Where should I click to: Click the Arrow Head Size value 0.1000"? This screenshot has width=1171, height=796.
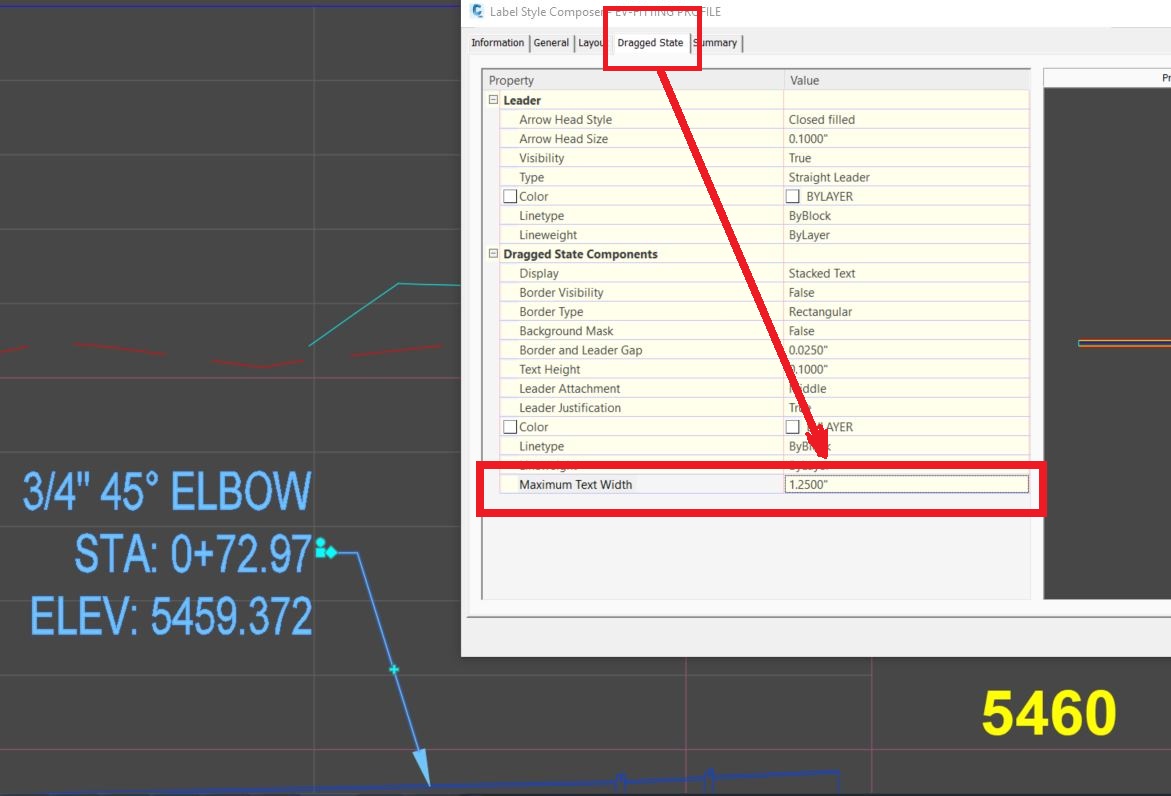click(906, 139)
